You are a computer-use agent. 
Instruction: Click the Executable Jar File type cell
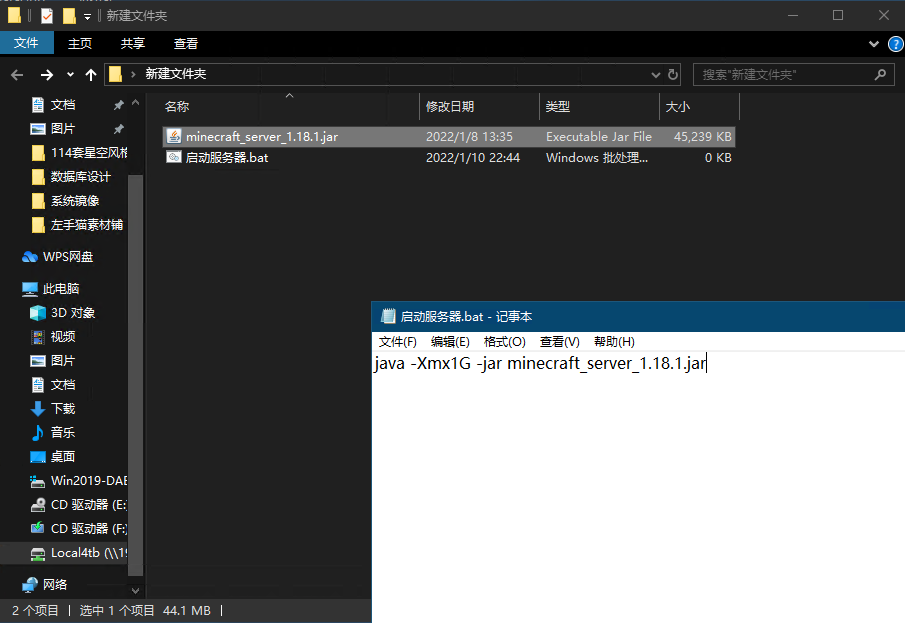(x=599, y=137)
